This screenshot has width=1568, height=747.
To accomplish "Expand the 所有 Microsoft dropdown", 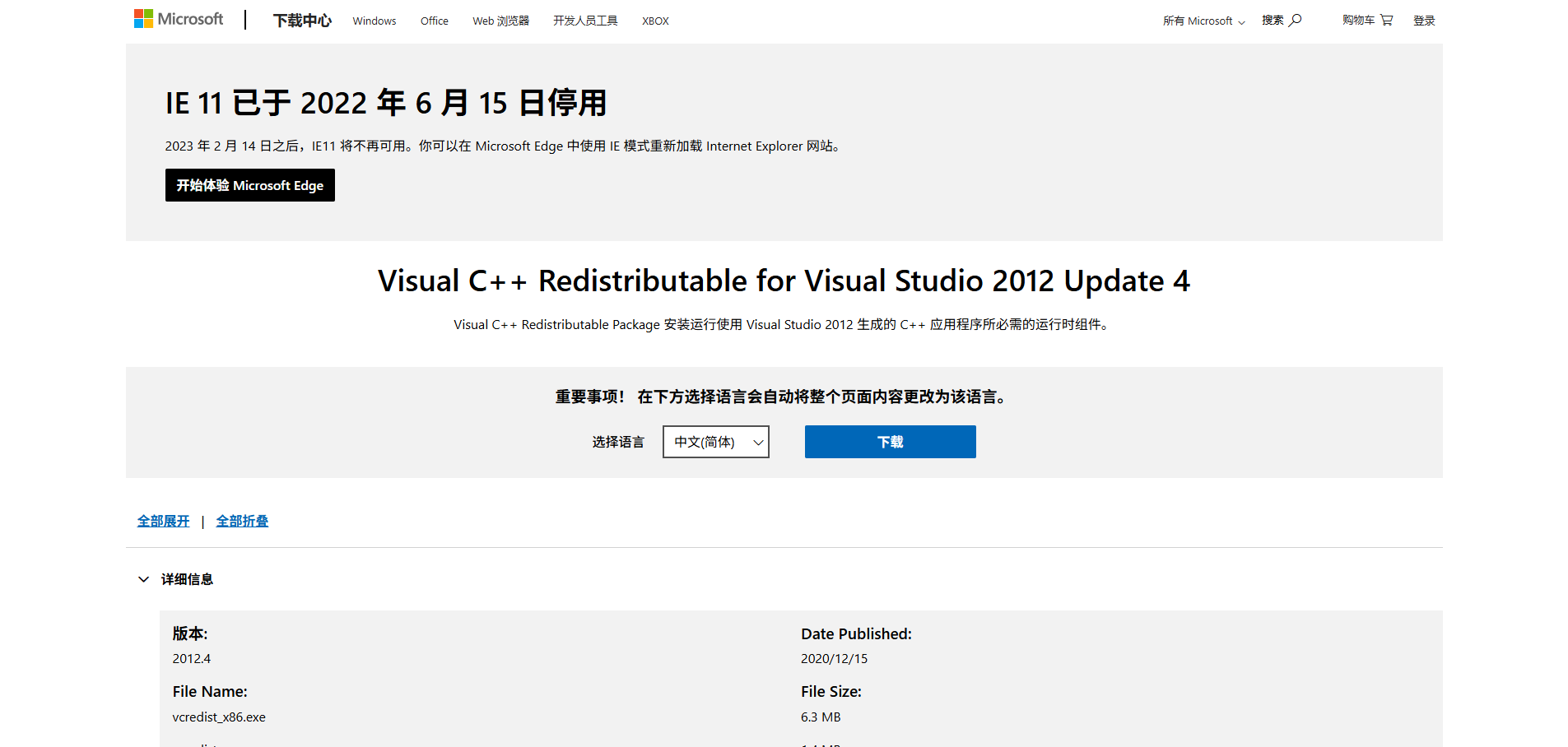I will point(1203,21).
